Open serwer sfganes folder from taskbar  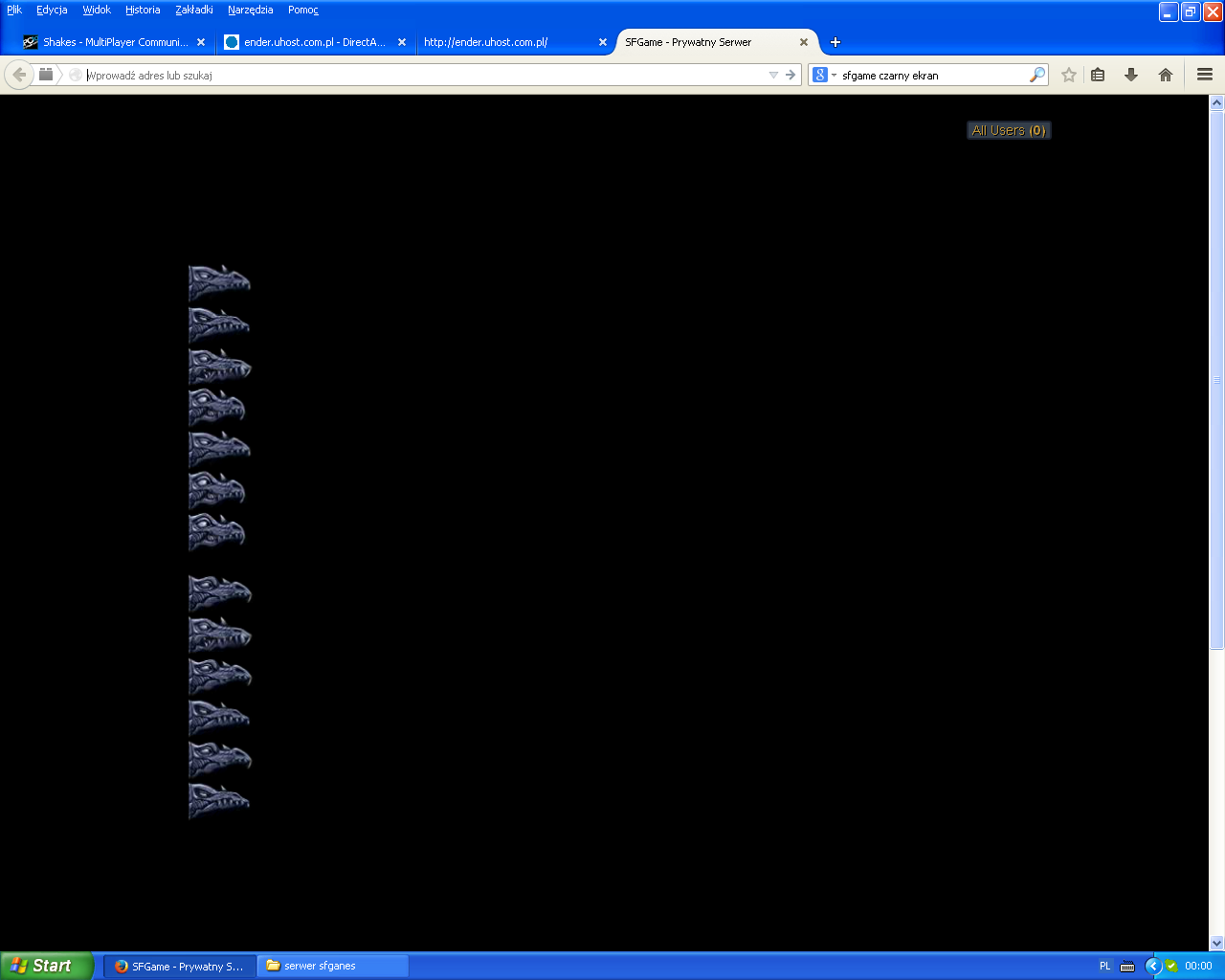click(x=333, y=966)
